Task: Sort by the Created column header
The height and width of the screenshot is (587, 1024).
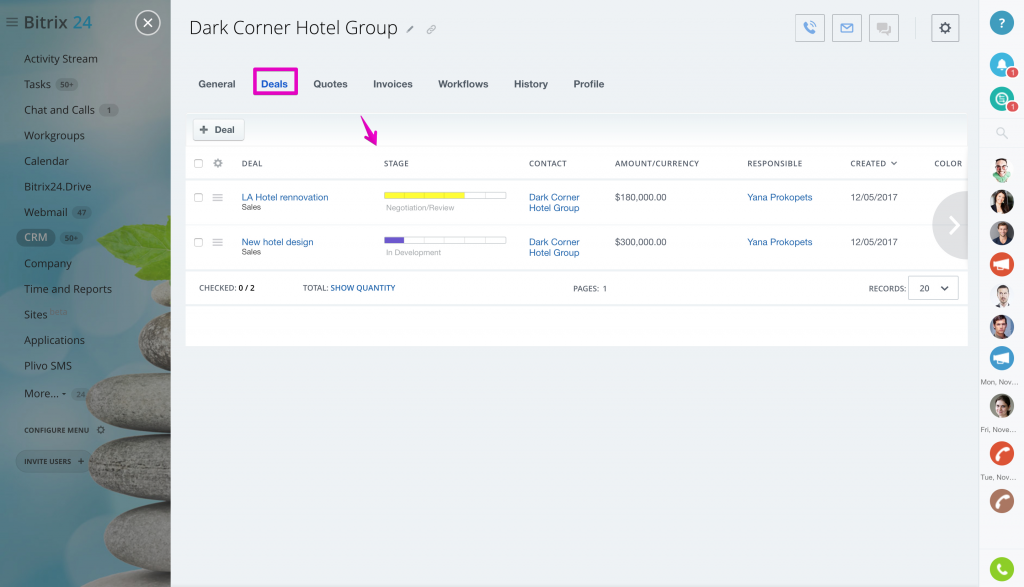Action: pyautogui.click(x=874, y=163)
